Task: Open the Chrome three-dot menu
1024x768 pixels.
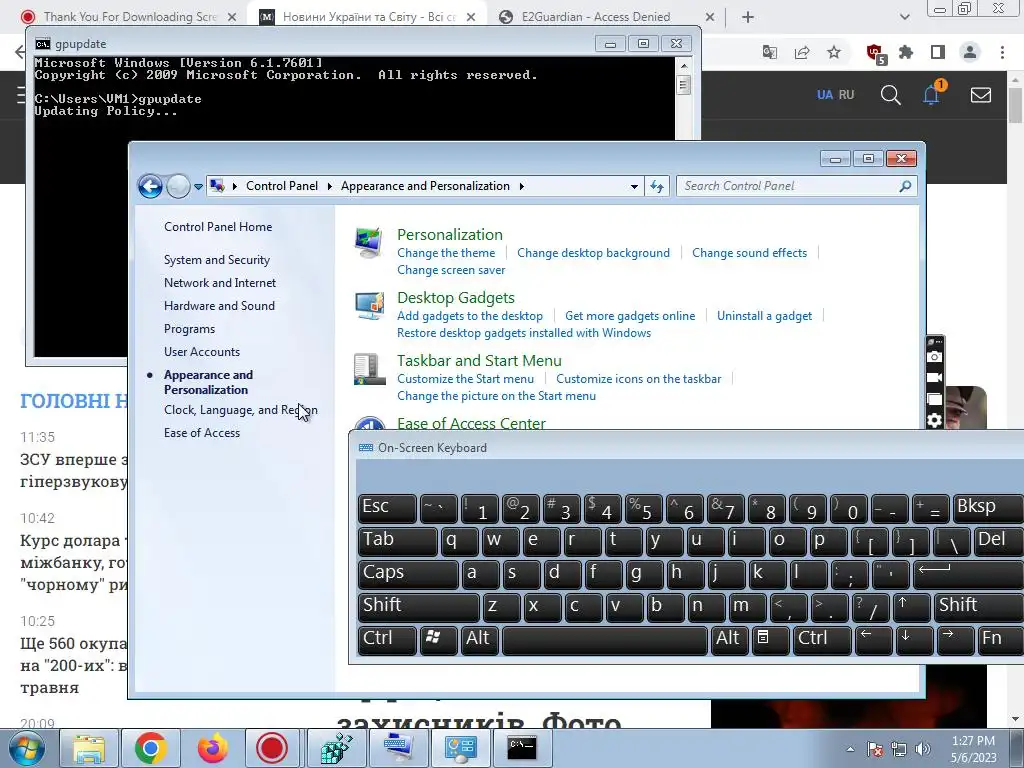Action: pyautogui.click(x=1002, y=52)
